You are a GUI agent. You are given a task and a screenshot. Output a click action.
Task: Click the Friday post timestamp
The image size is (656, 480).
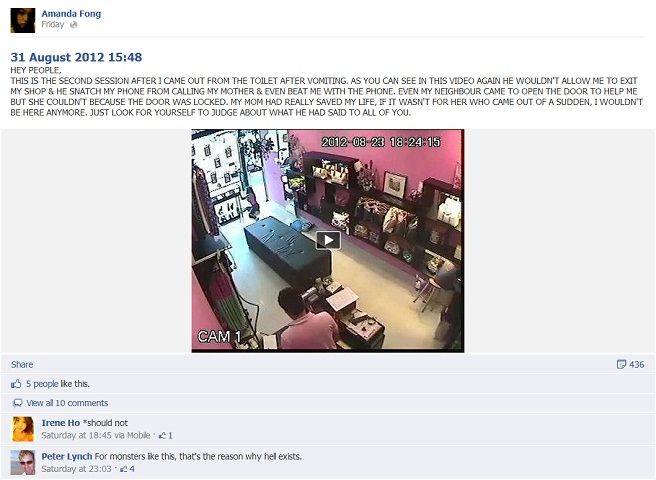coord(53,25)
